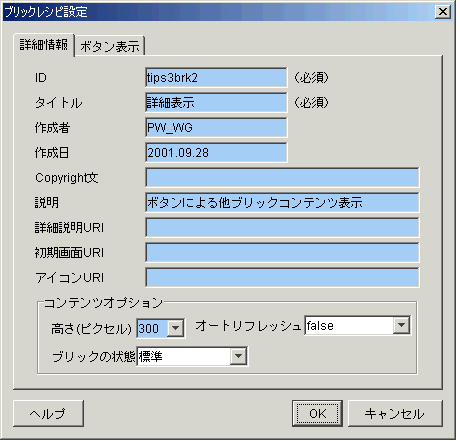460x441 pixels.
Task: Select the 作成日 field showing 2001.09.28
Action: (x=216, y=153)
